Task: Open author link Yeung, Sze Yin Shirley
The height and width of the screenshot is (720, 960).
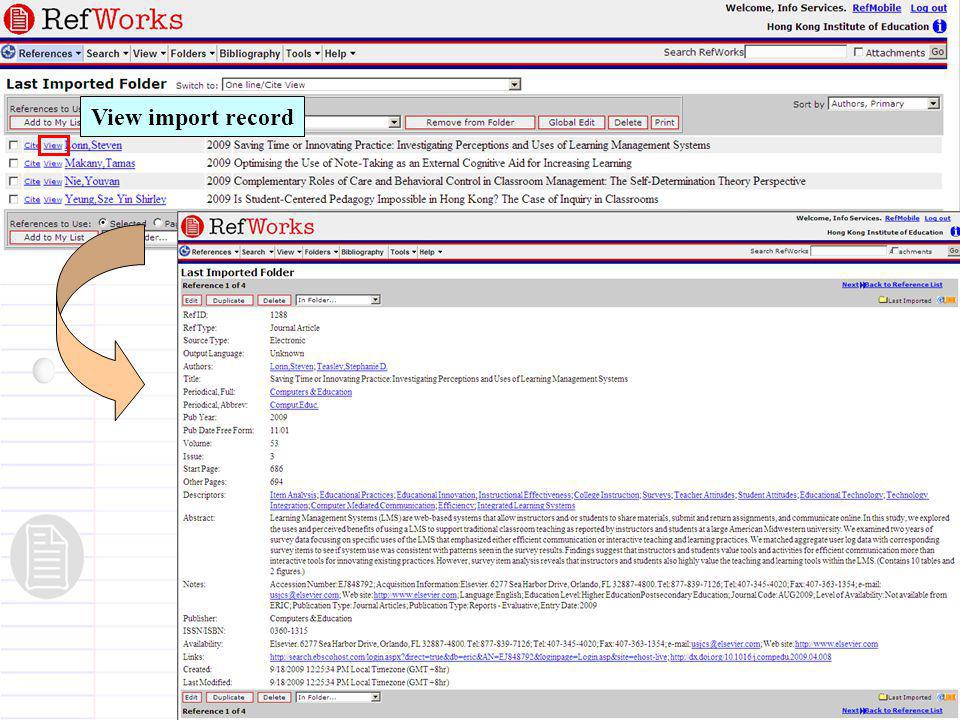Action: coord(115,199)
